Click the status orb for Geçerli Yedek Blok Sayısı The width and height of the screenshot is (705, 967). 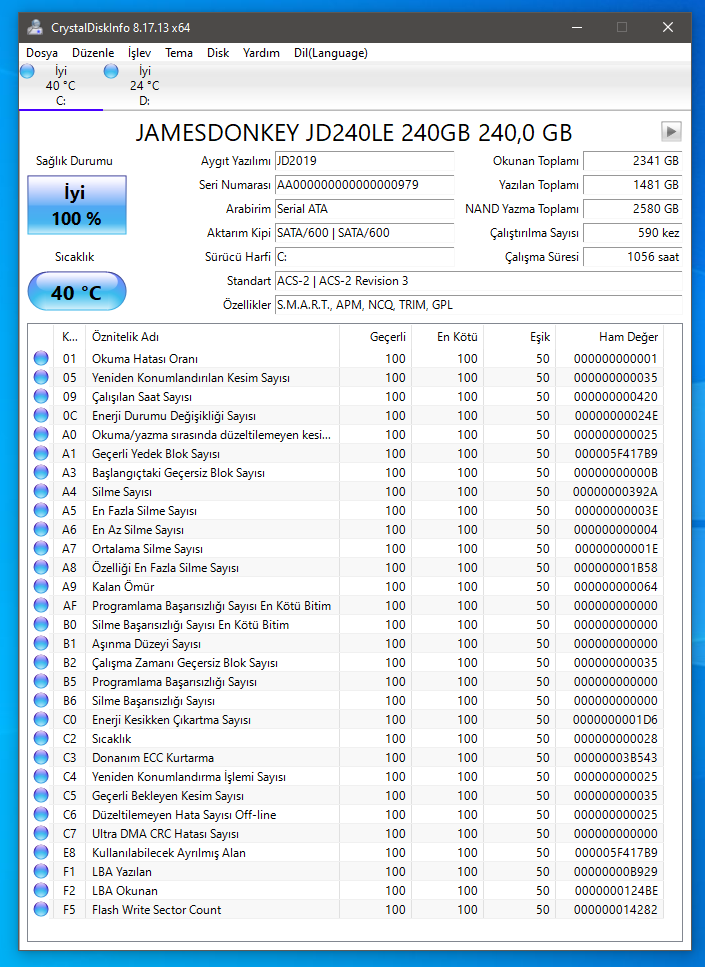click(41, 453)
